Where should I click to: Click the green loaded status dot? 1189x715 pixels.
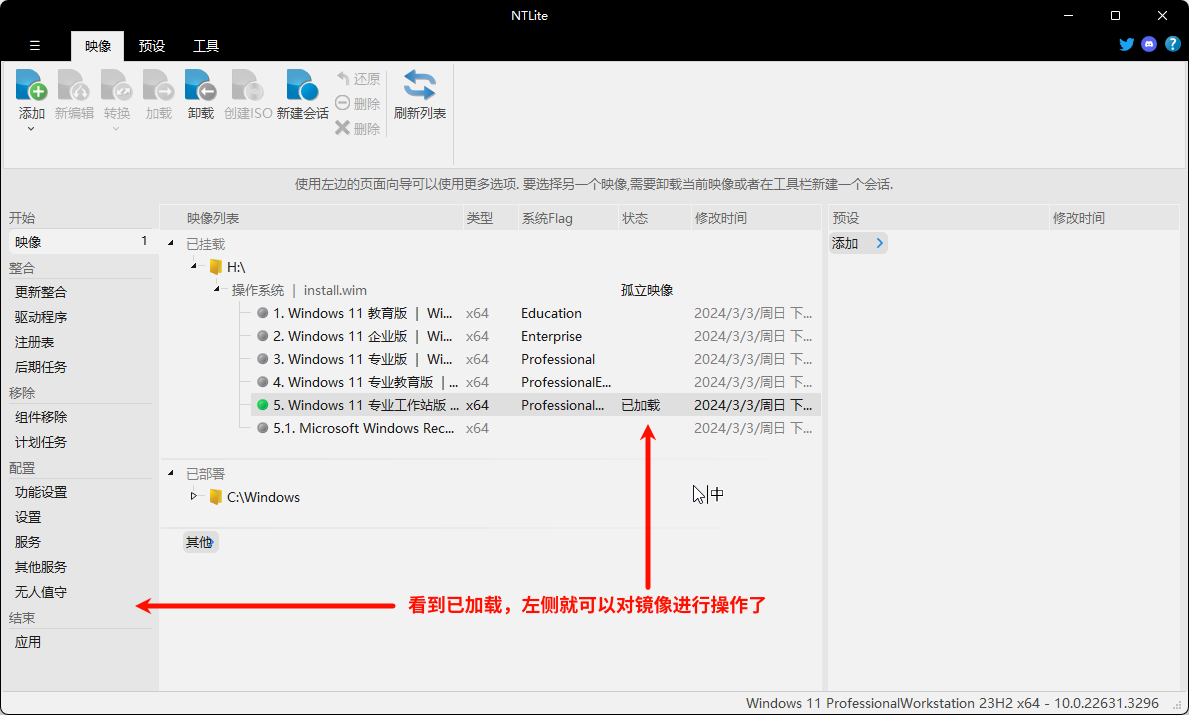262,405
